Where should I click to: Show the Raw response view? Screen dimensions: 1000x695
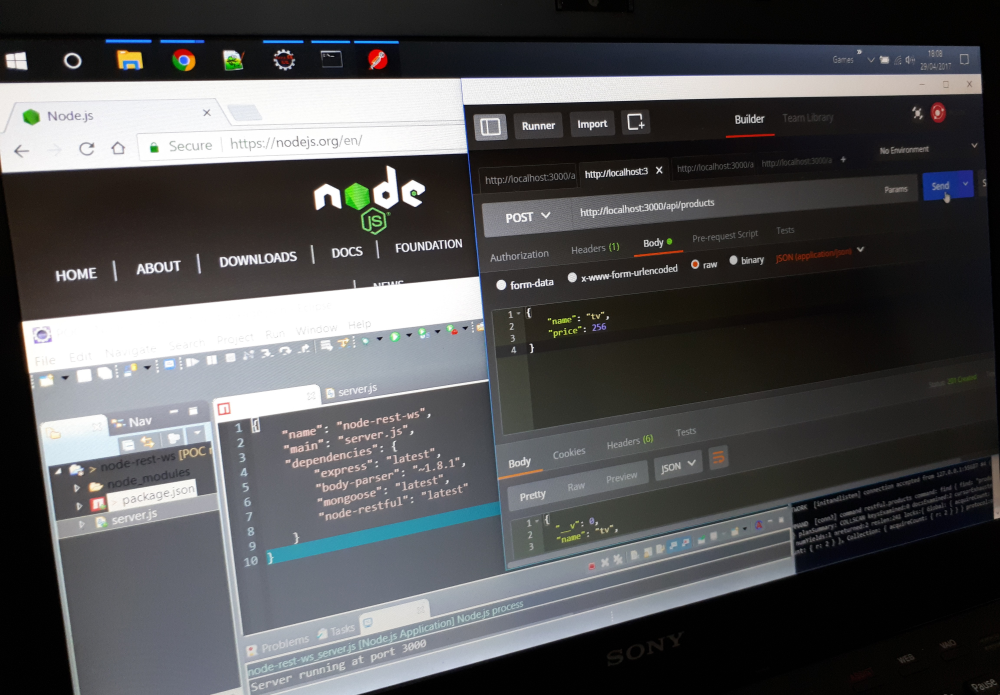[x=576, y=486]
